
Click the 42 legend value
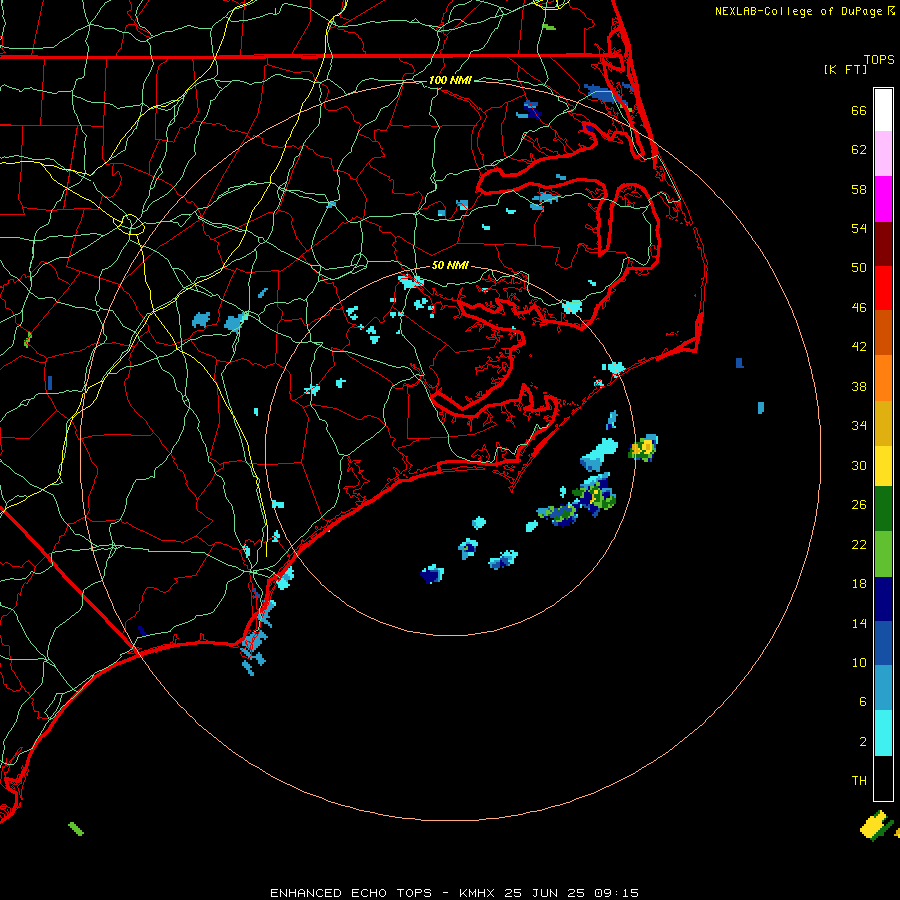tap(859, 347)
